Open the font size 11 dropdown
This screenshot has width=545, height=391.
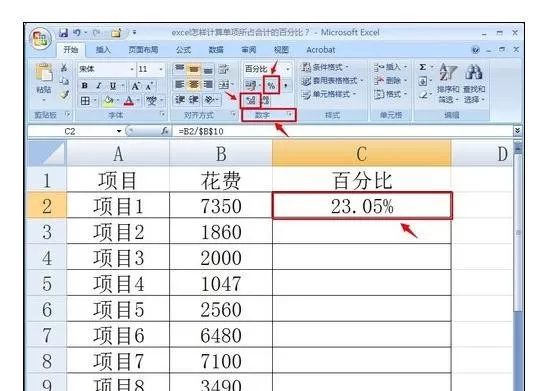[161, 69]
